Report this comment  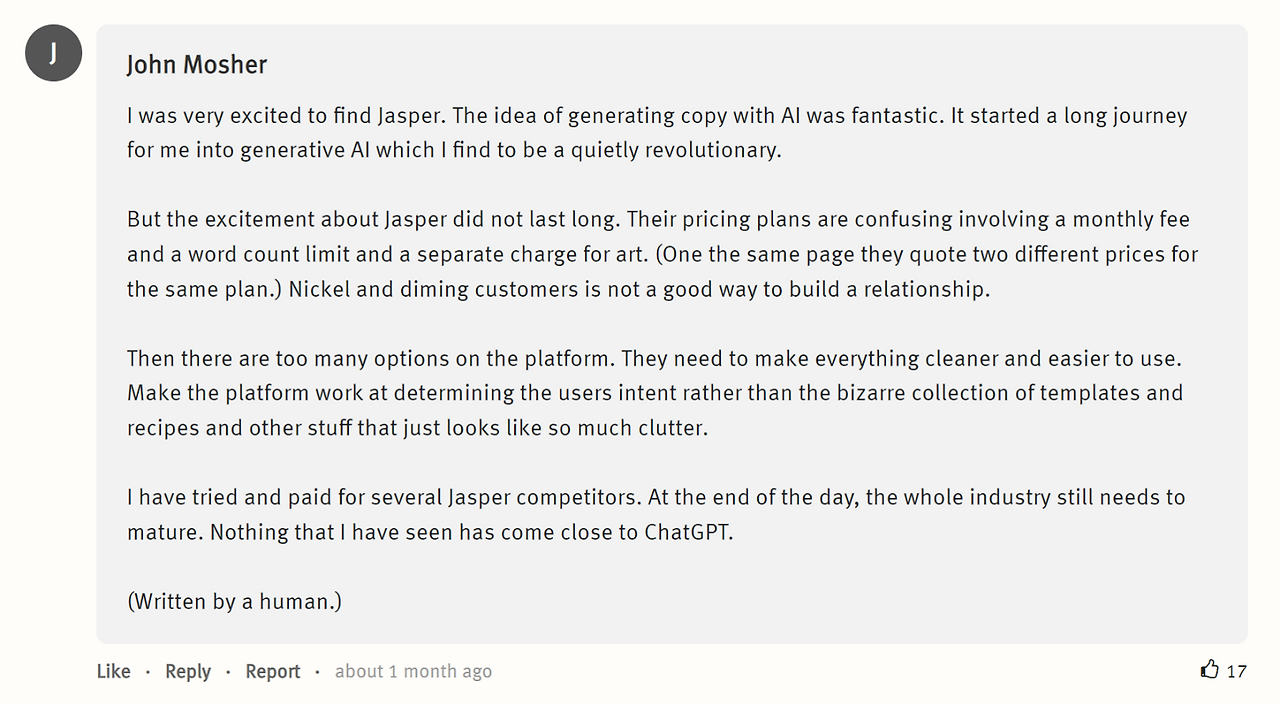click(273, 671)
